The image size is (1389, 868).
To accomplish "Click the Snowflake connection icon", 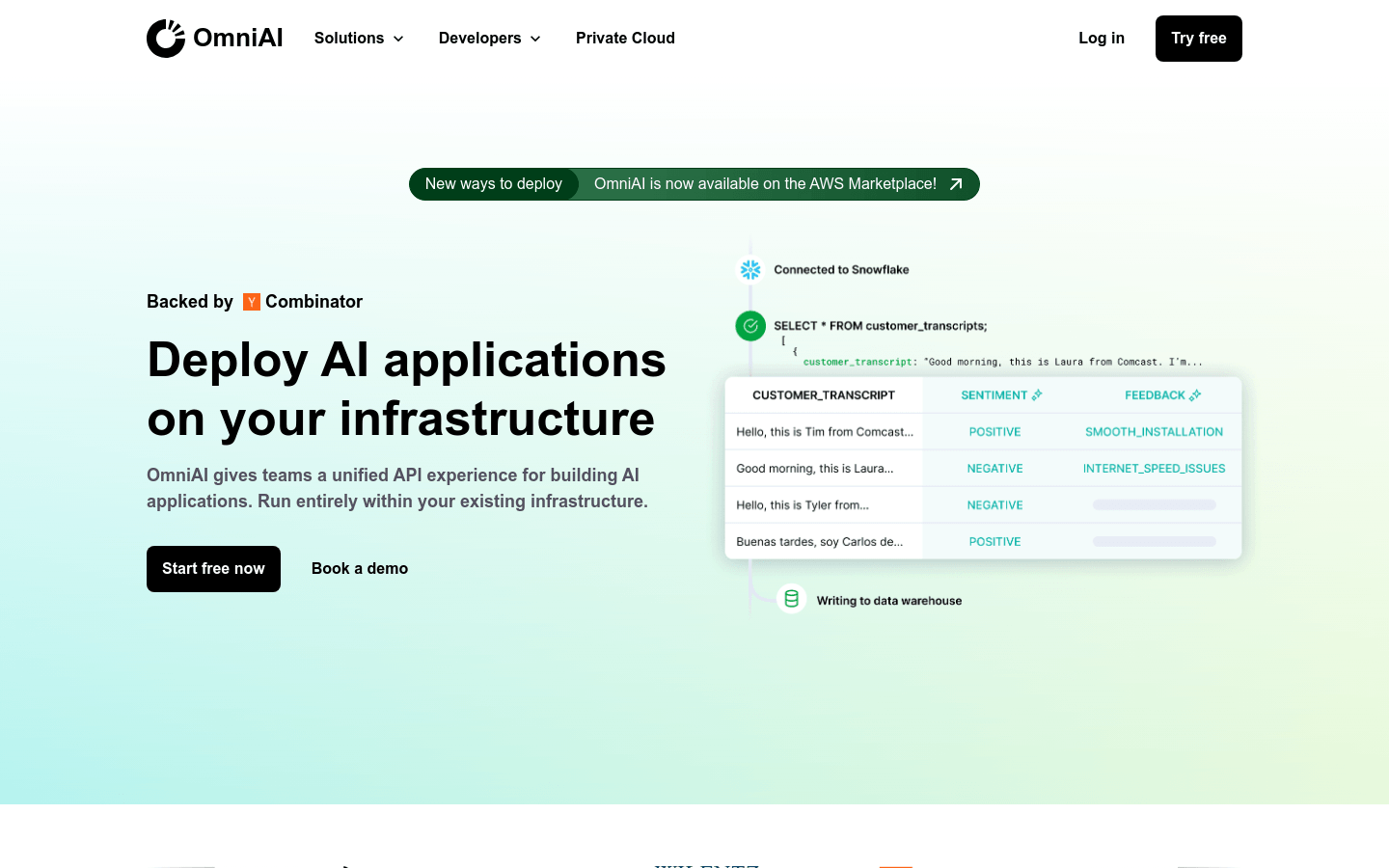I will tap(750, 270).
